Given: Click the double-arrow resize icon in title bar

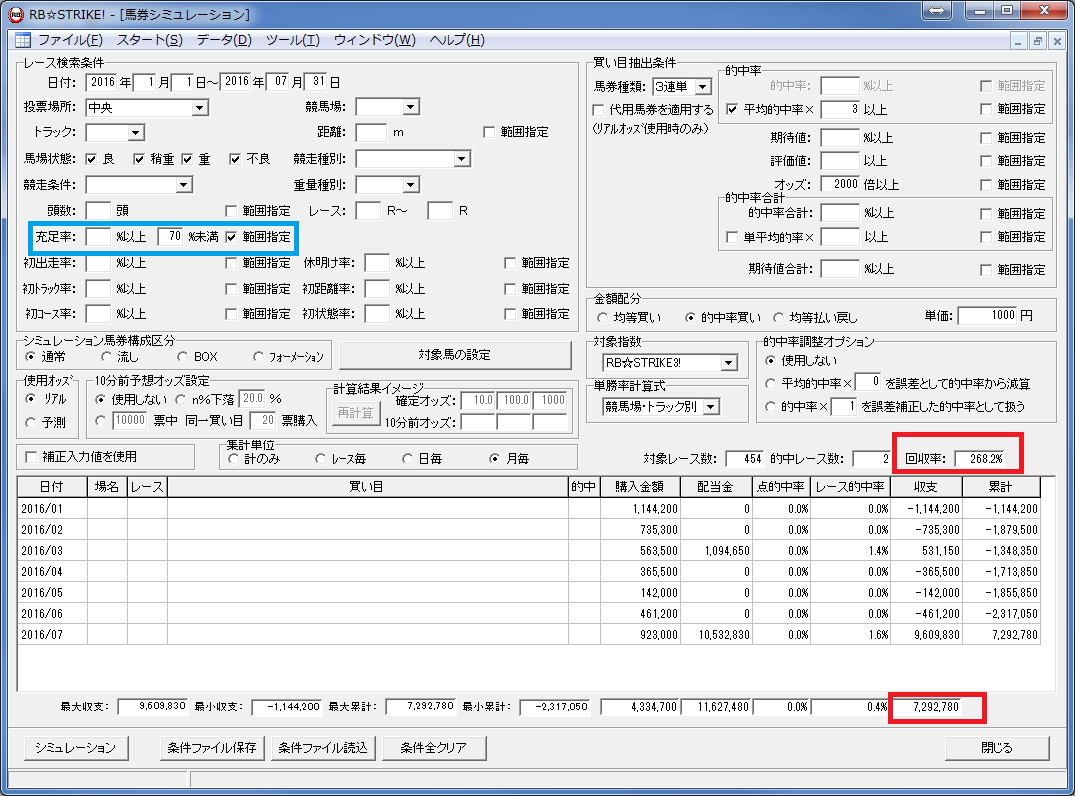Looking at the screenshot, I should (937, 10).
